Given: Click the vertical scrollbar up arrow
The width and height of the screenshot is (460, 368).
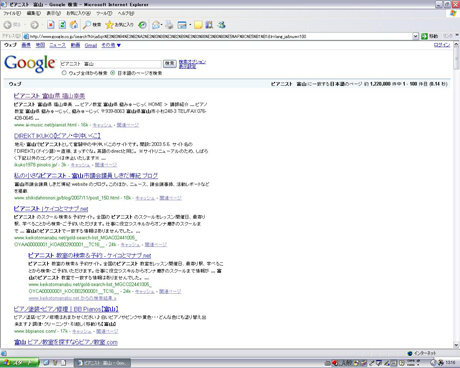Looking at the screenshot, I should (x=456, y=45).
